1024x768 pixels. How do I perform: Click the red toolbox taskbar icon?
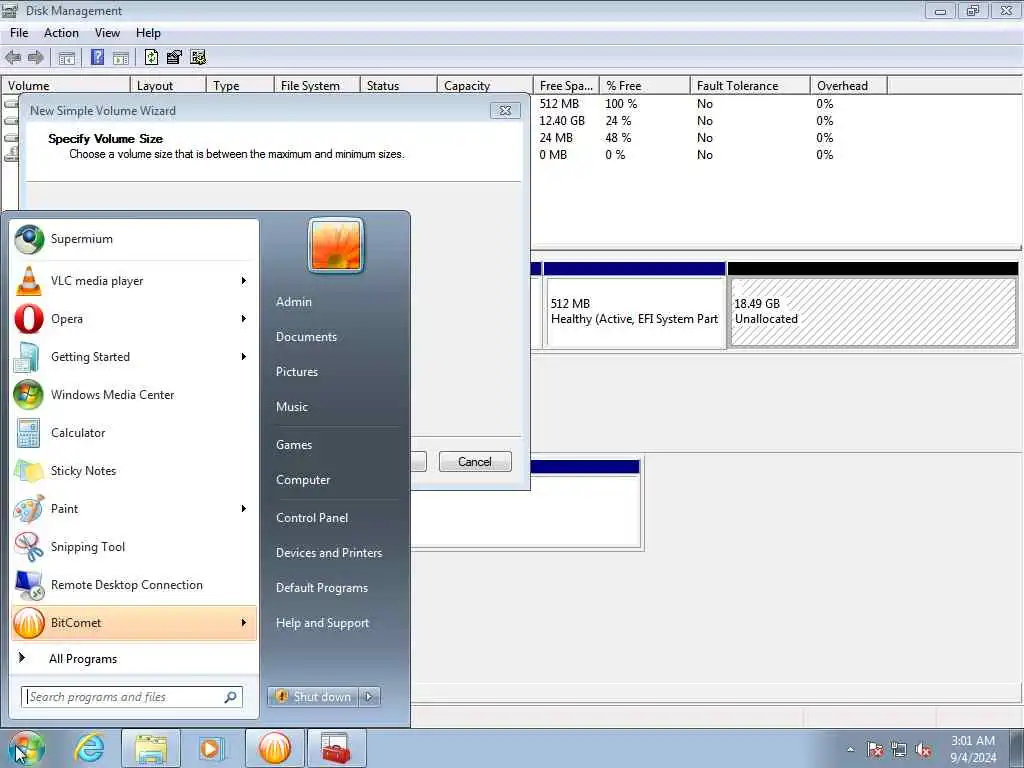[336, 748]
